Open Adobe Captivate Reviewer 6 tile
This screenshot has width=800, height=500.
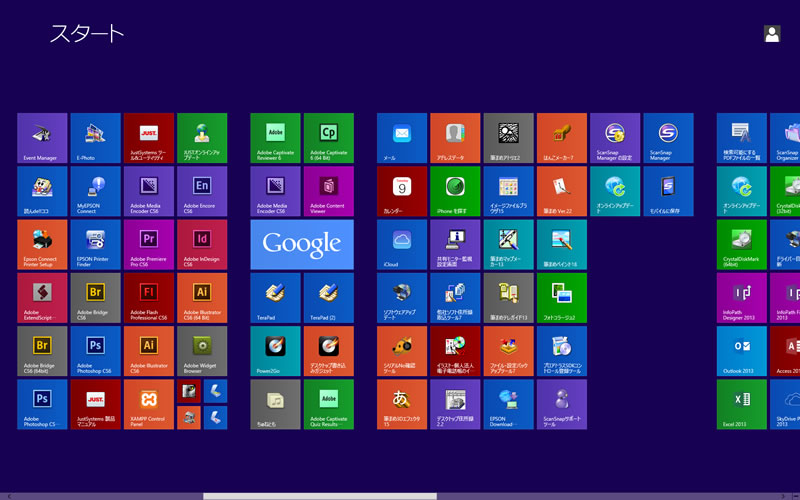click(276, 138)
